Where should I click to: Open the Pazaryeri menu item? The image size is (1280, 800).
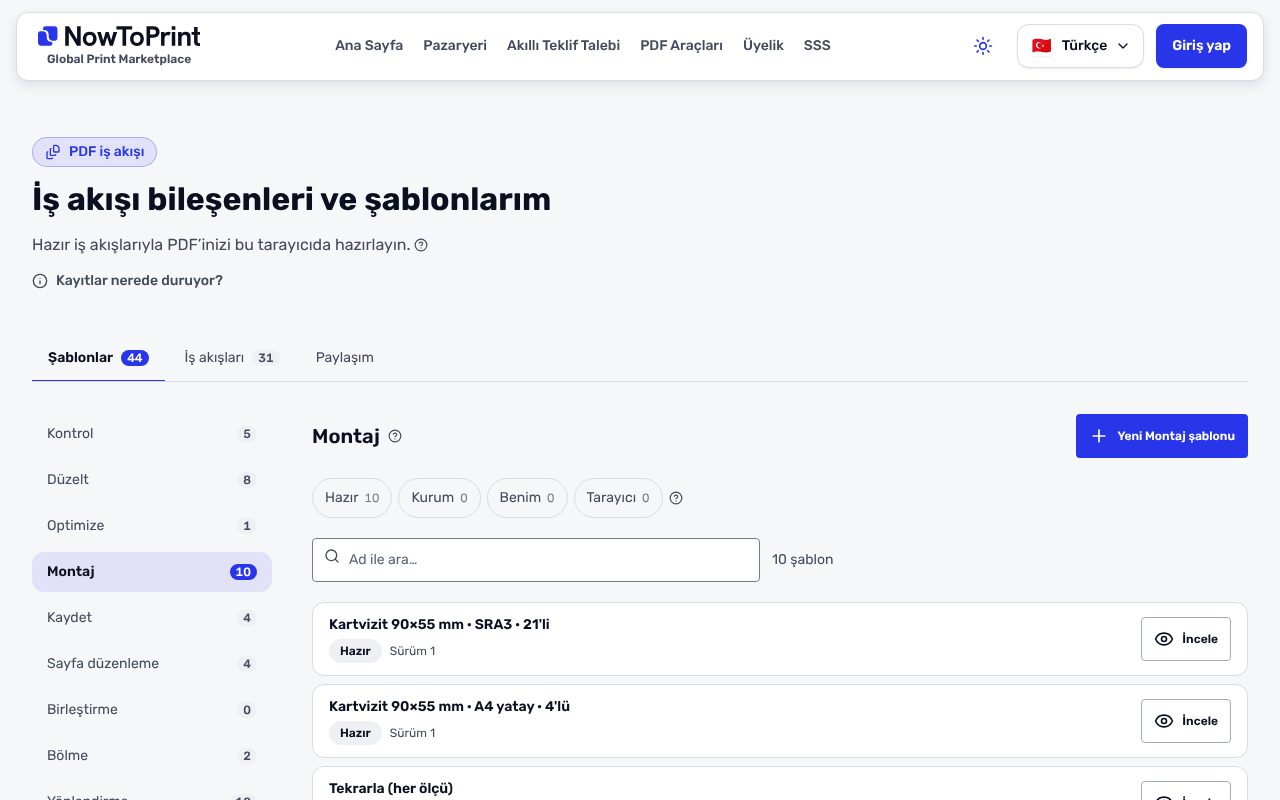(x=455, y=46)
